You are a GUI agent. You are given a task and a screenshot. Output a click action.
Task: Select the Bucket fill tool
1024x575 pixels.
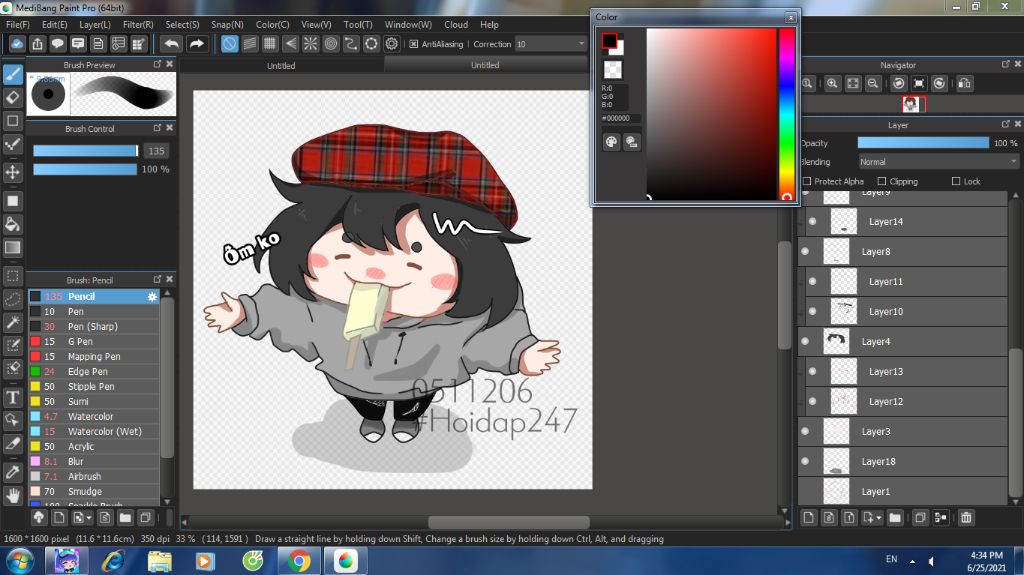[x=12, y=224]
